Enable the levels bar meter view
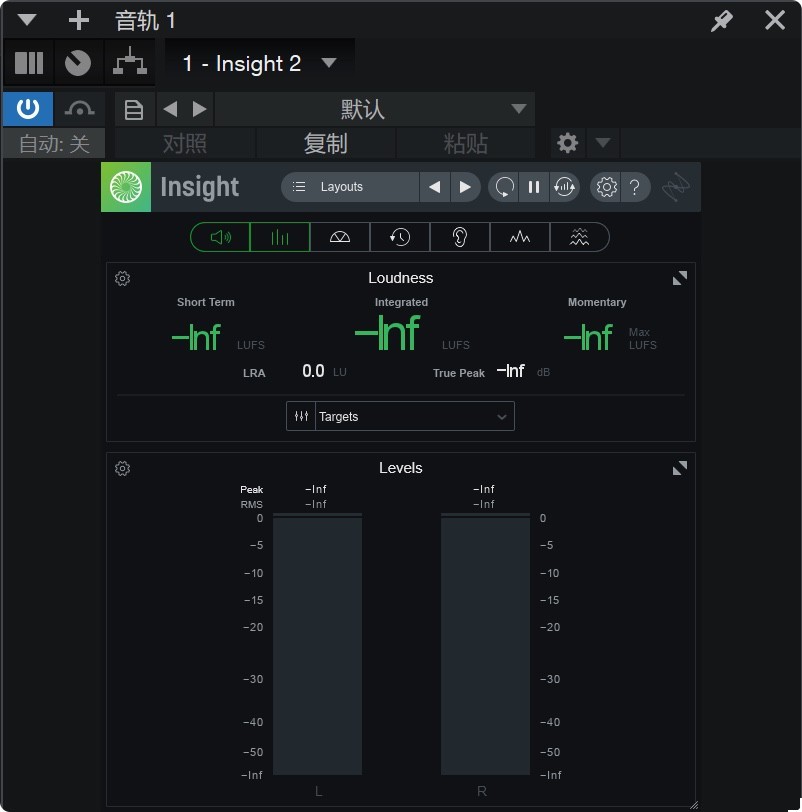Viewport: 802px width, 812px height. [x=279, y=237]
